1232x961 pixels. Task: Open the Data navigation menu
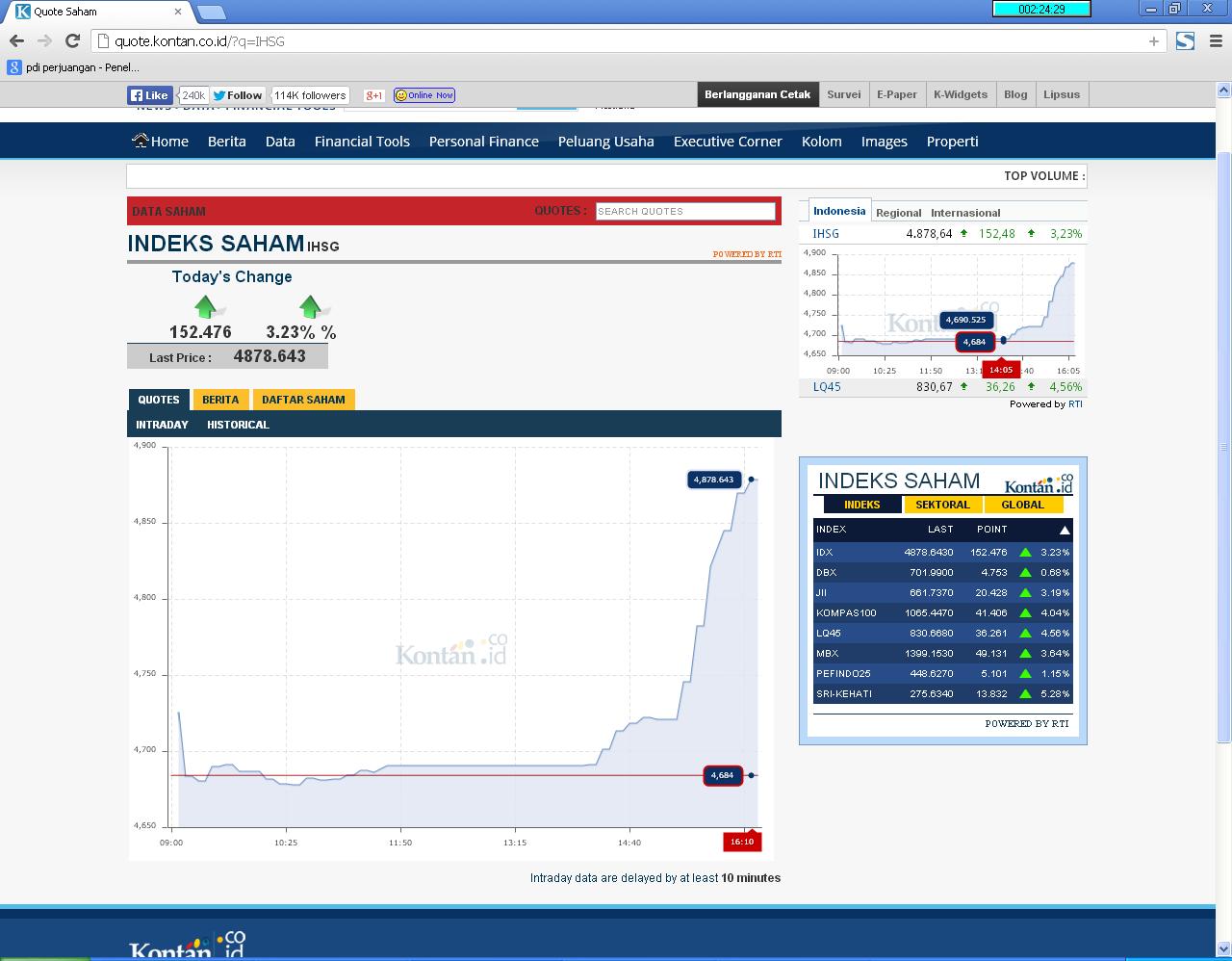click(x=280, y=141)
